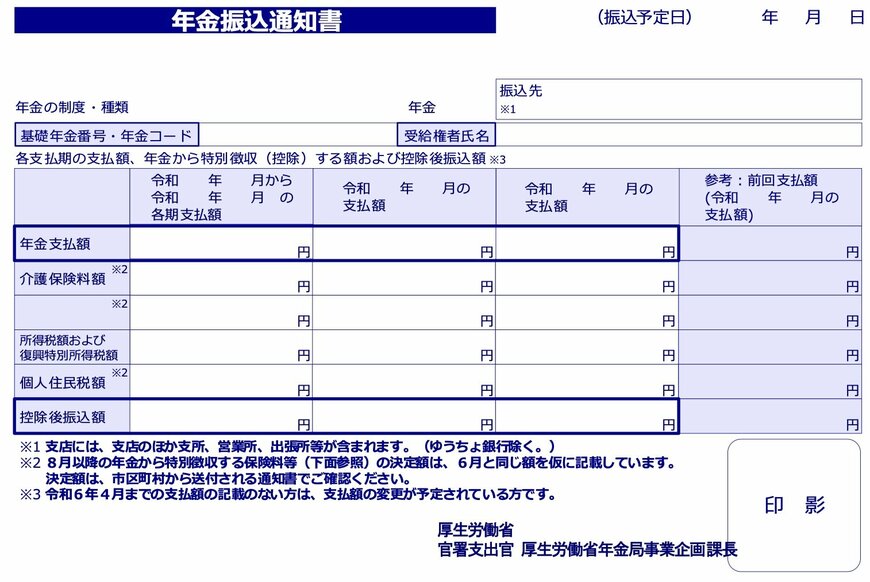
Task: Click the 受給権者氏名 field
Action: [447, 133]
